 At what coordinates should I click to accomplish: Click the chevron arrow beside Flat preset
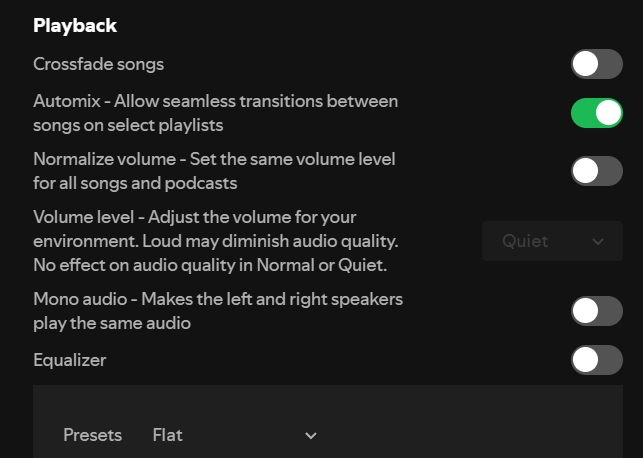(x=310, y=436)
